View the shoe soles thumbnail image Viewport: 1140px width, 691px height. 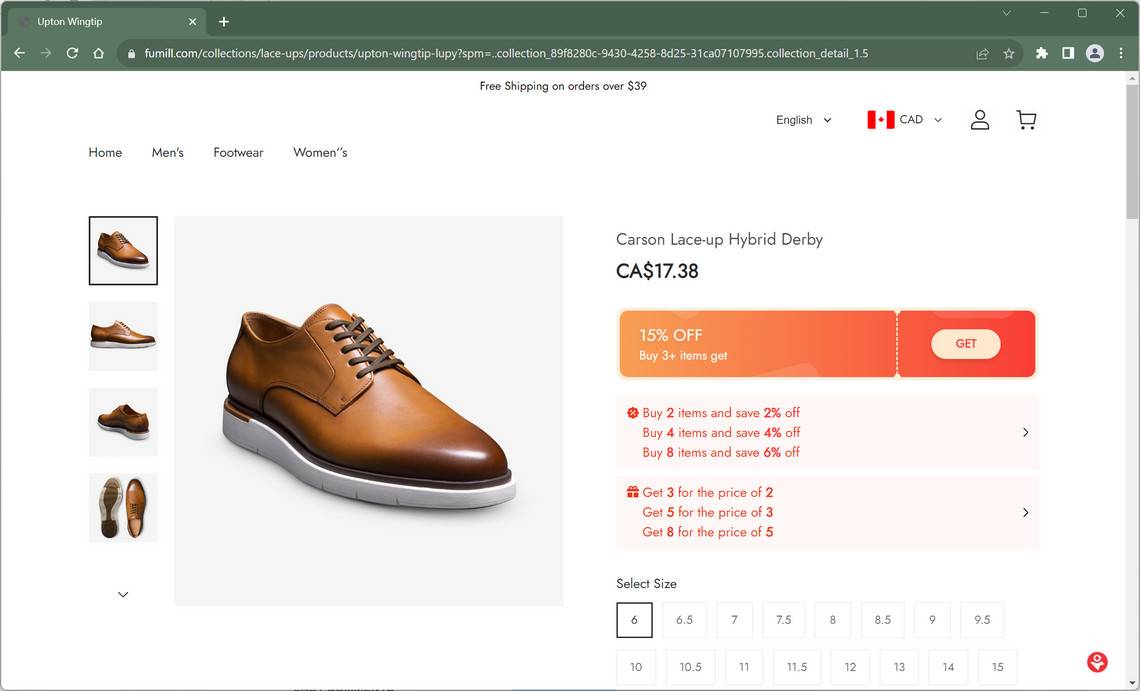click(123, 508)
